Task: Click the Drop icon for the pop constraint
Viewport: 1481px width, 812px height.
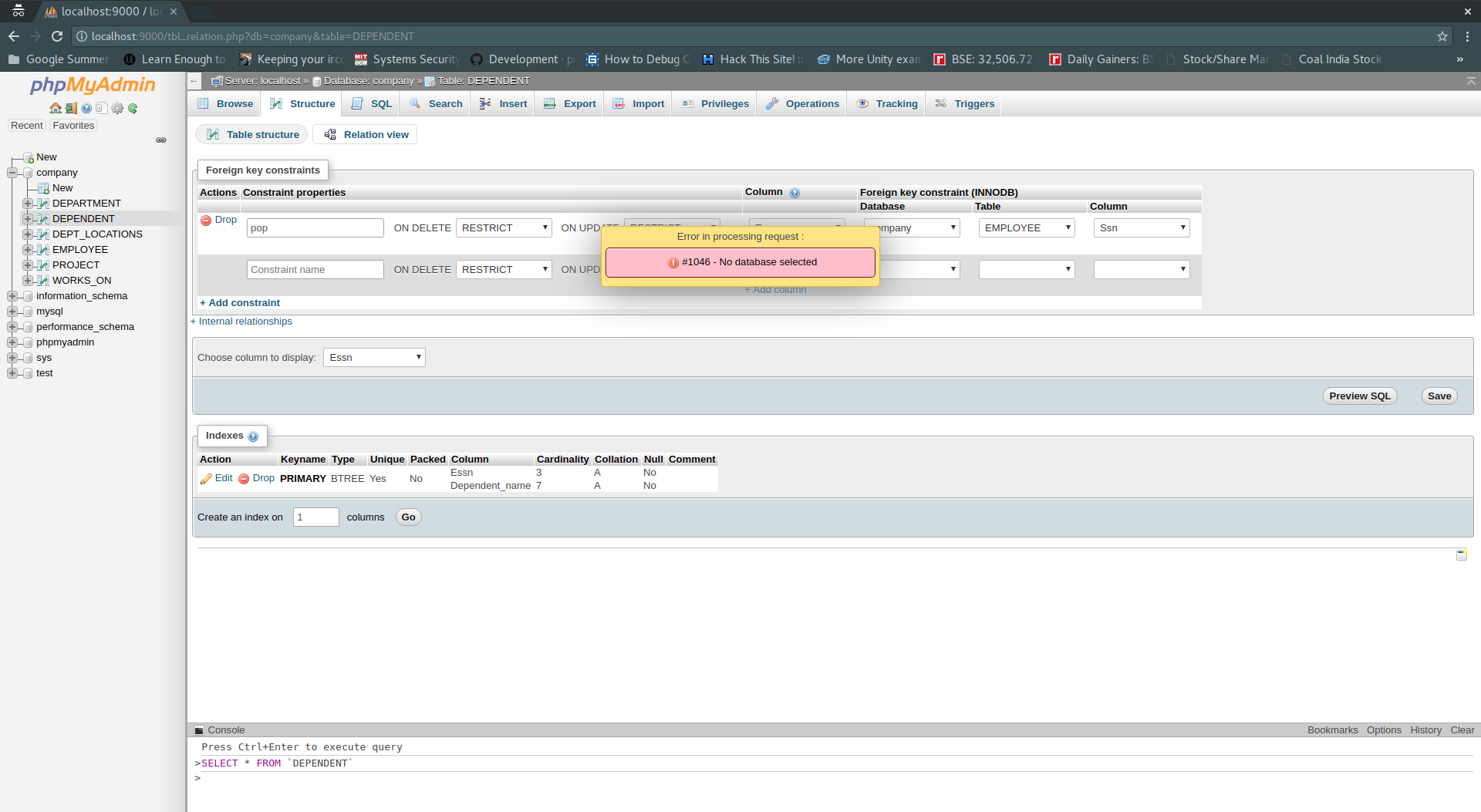Action: [206, 220]
